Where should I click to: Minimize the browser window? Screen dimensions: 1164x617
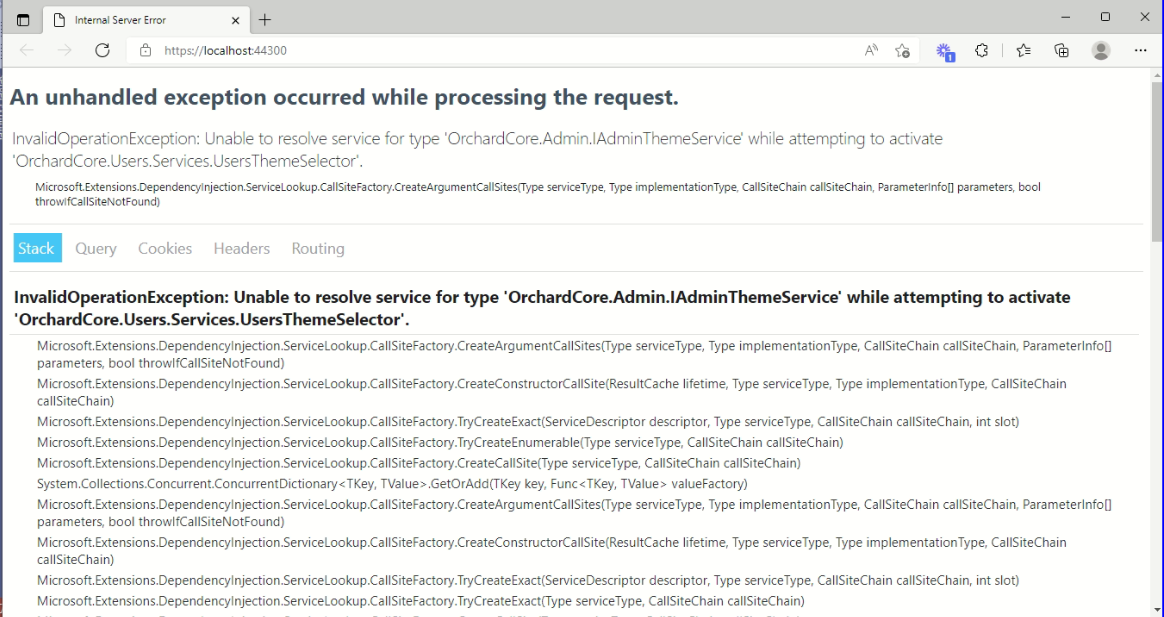pyautogui.click(x=1066, y=17)
